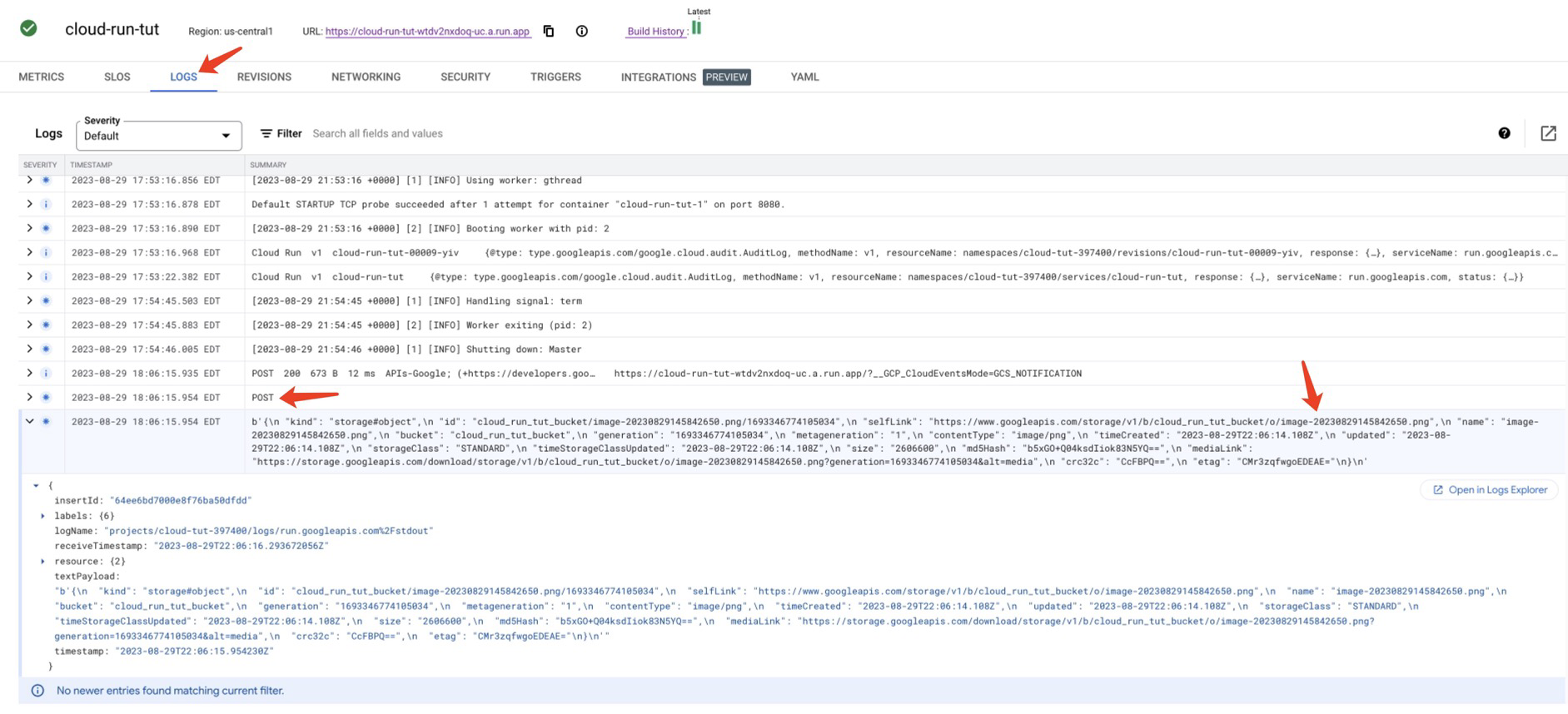This screenshot has height=714, width=1568.
Task: Click info severity icon of 17:53:16.968 row
Action: point(46,252)
